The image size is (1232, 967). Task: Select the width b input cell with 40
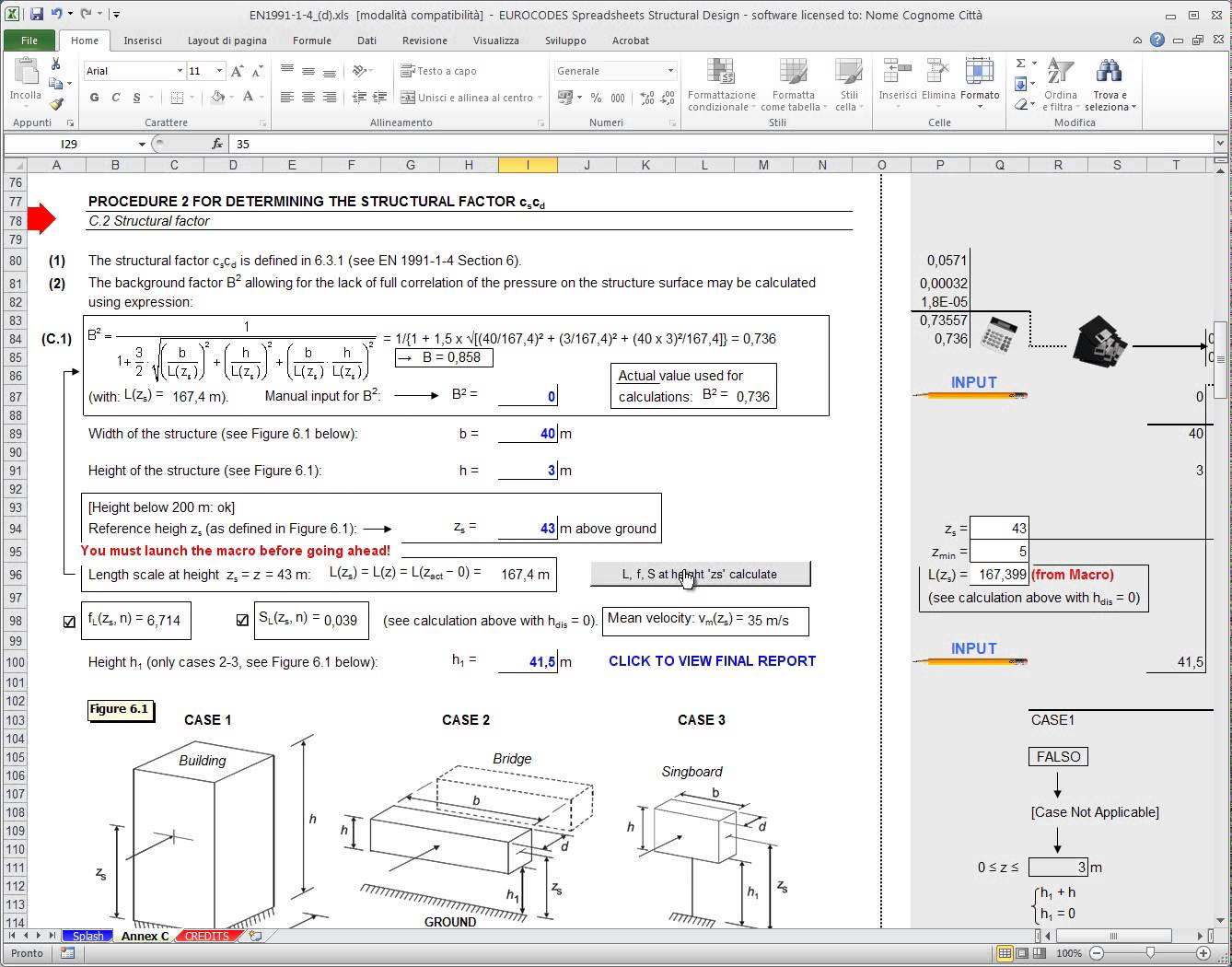pos(528,434)
